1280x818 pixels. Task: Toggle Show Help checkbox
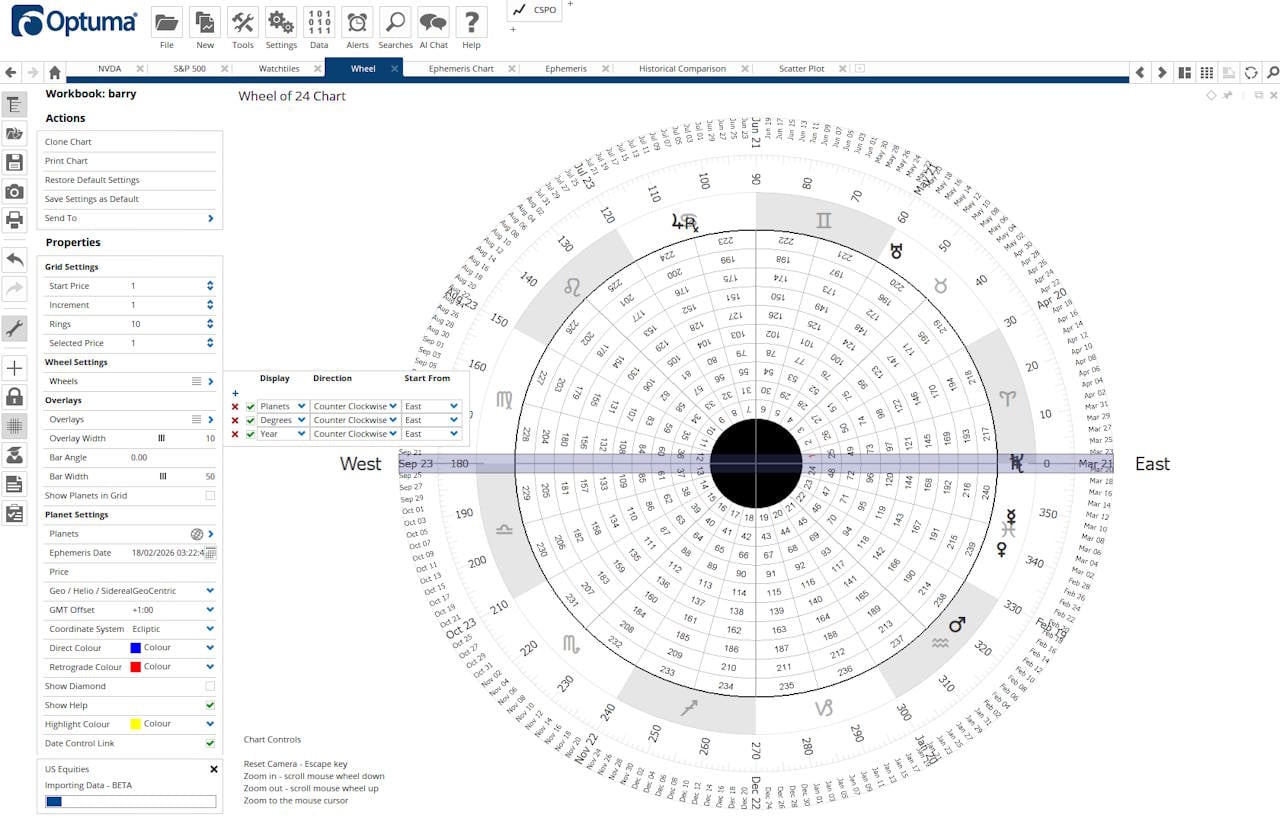(210, 705)
